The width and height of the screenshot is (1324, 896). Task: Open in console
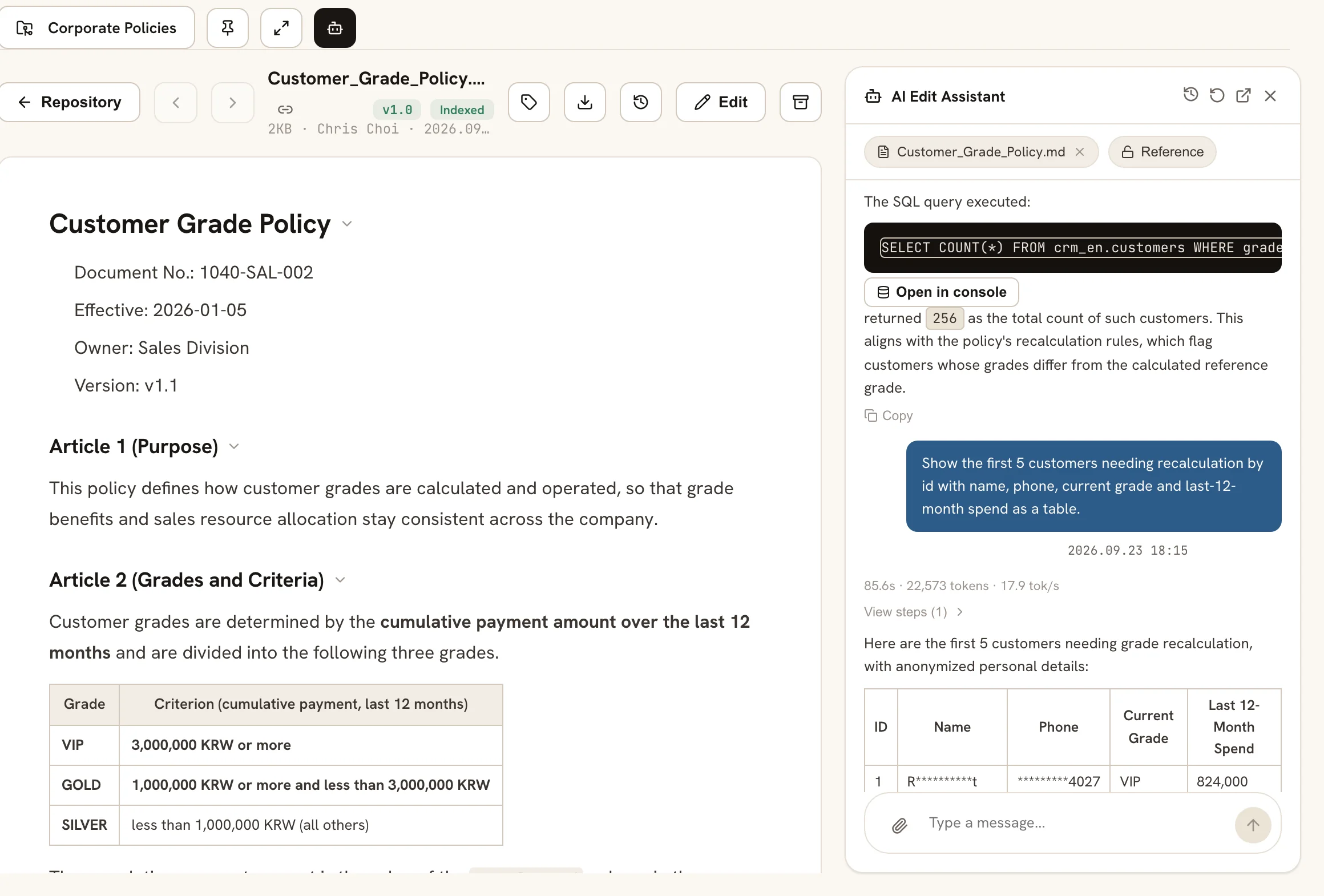pos(942,292)
